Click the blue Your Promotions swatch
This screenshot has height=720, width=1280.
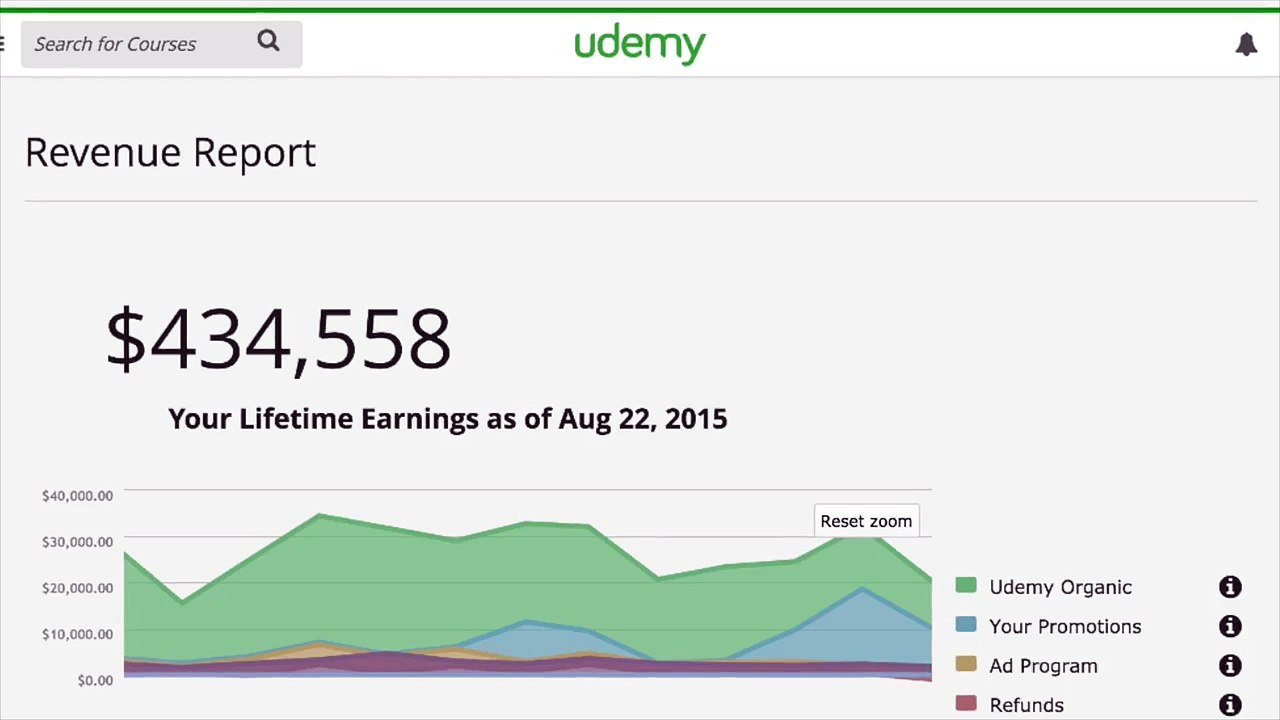pos(966,625)
